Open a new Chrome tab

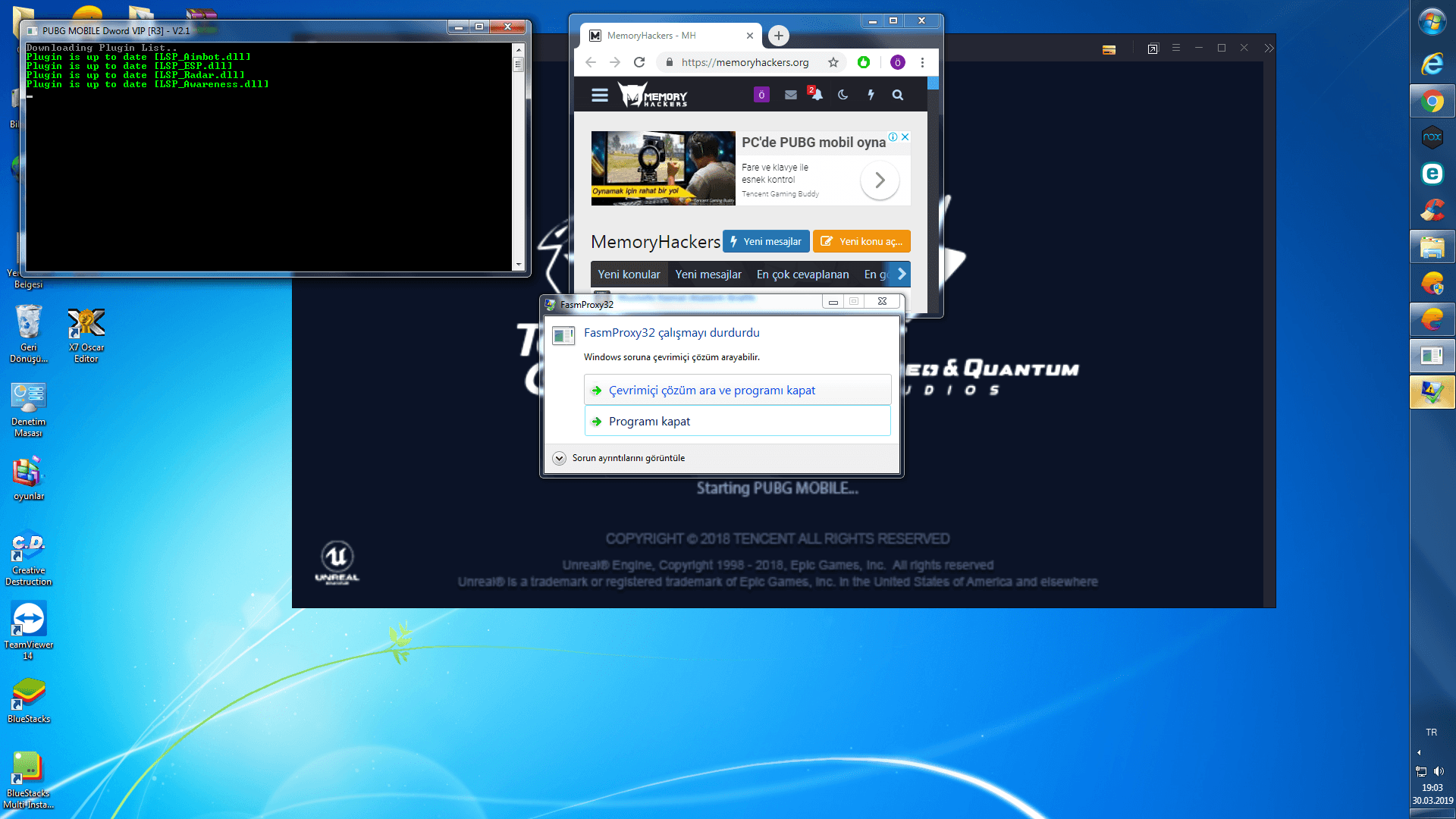(778, 36)
